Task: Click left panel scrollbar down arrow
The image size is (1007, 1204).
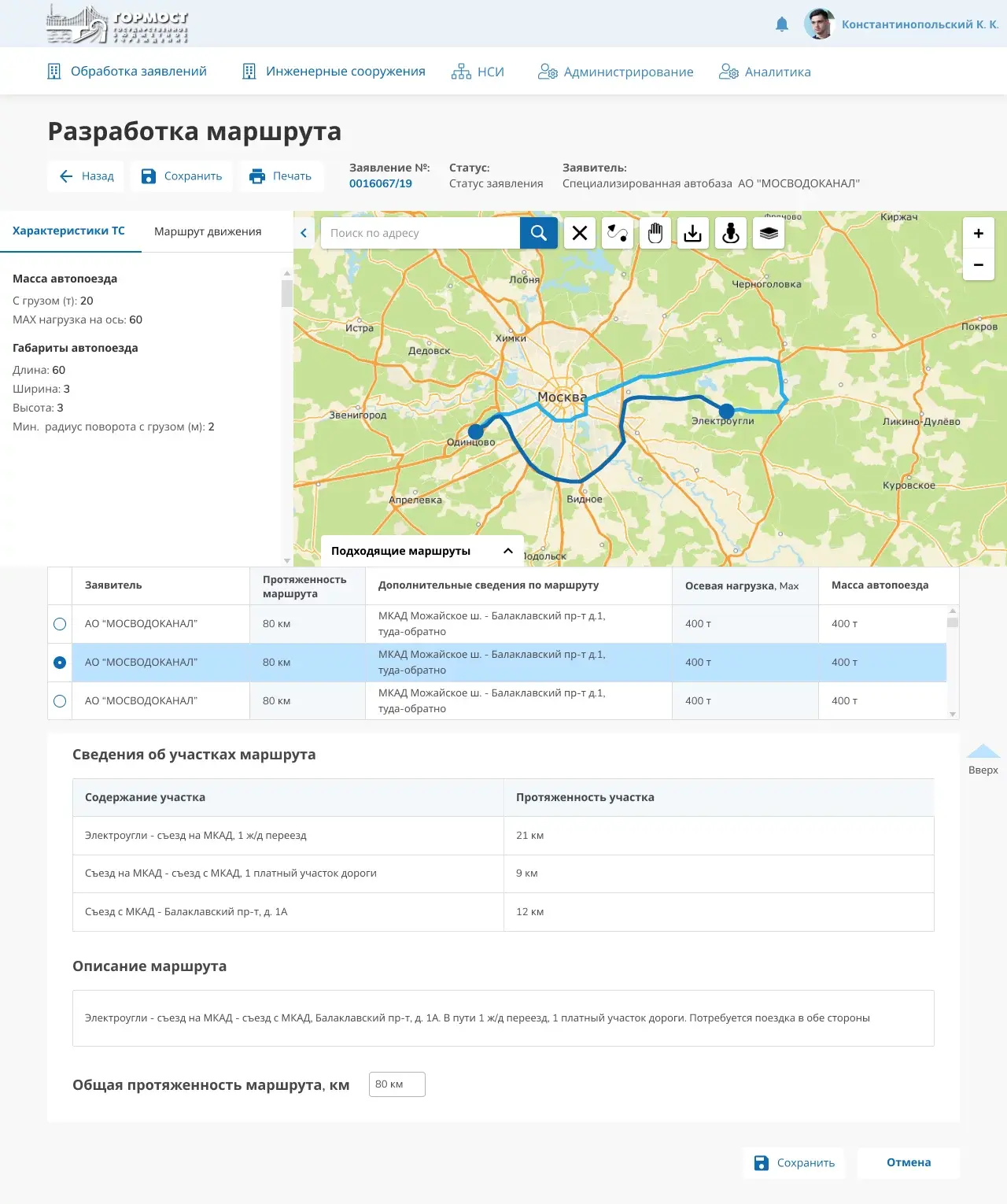Action: click(x=287, y=561)
